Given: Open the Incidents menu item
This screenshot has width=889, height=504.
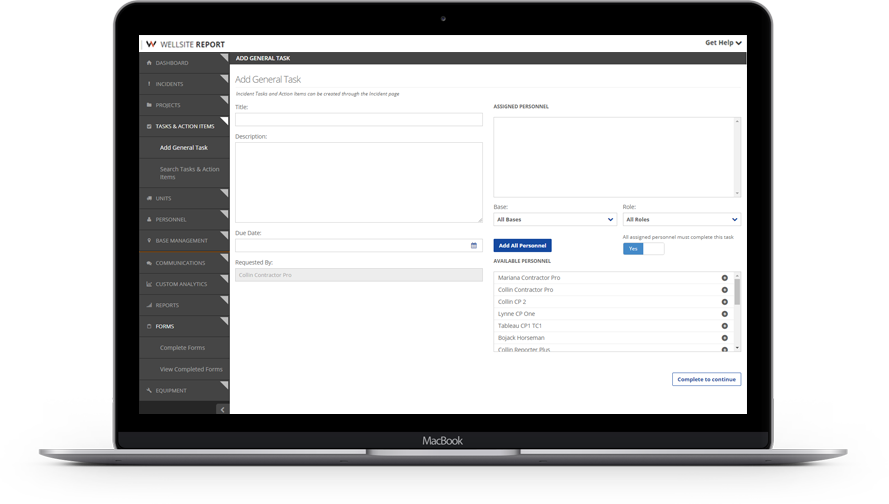Looking at the screenshot, I should [x=184, y=84].
